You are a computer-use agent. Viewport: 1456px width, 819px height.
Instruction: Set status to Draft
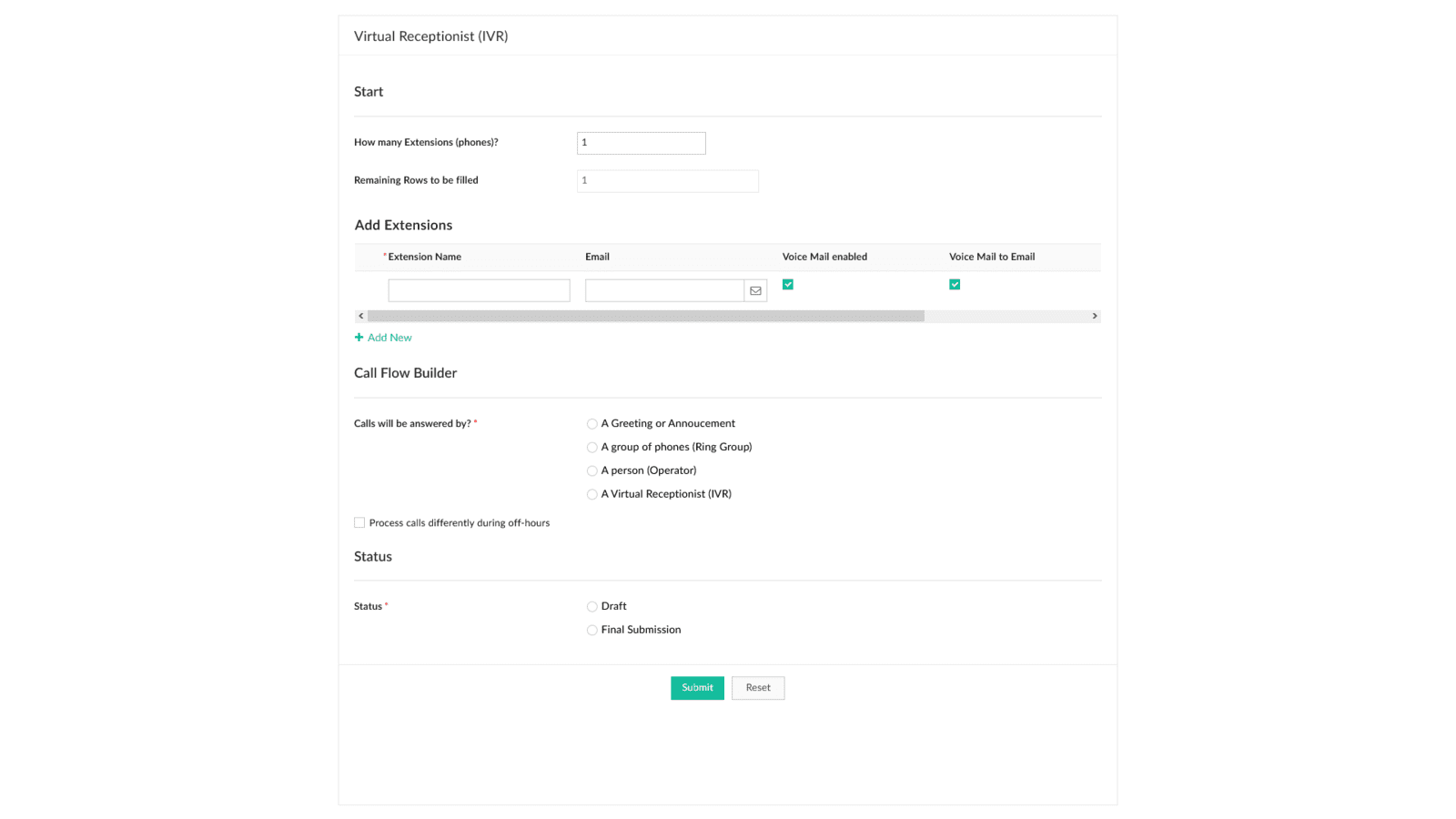point(592,607)
